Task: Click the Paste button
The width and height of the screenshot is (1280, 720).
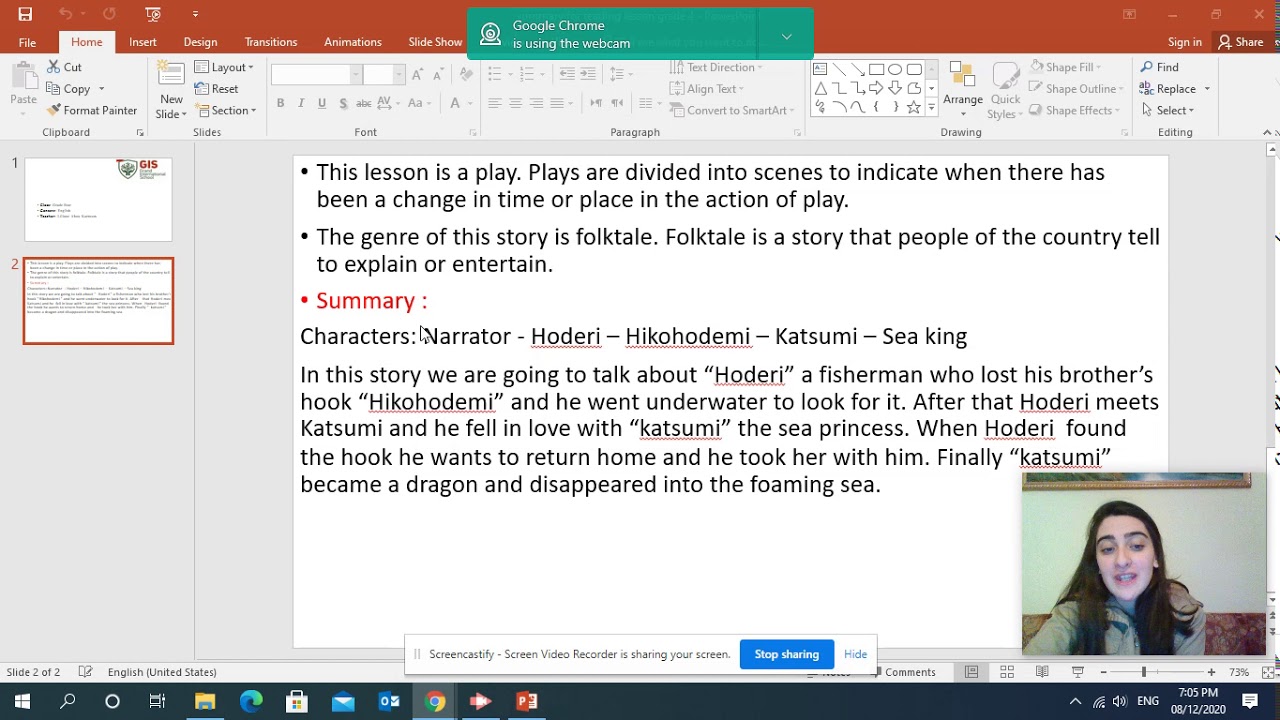Action: (x=23, y=88)
